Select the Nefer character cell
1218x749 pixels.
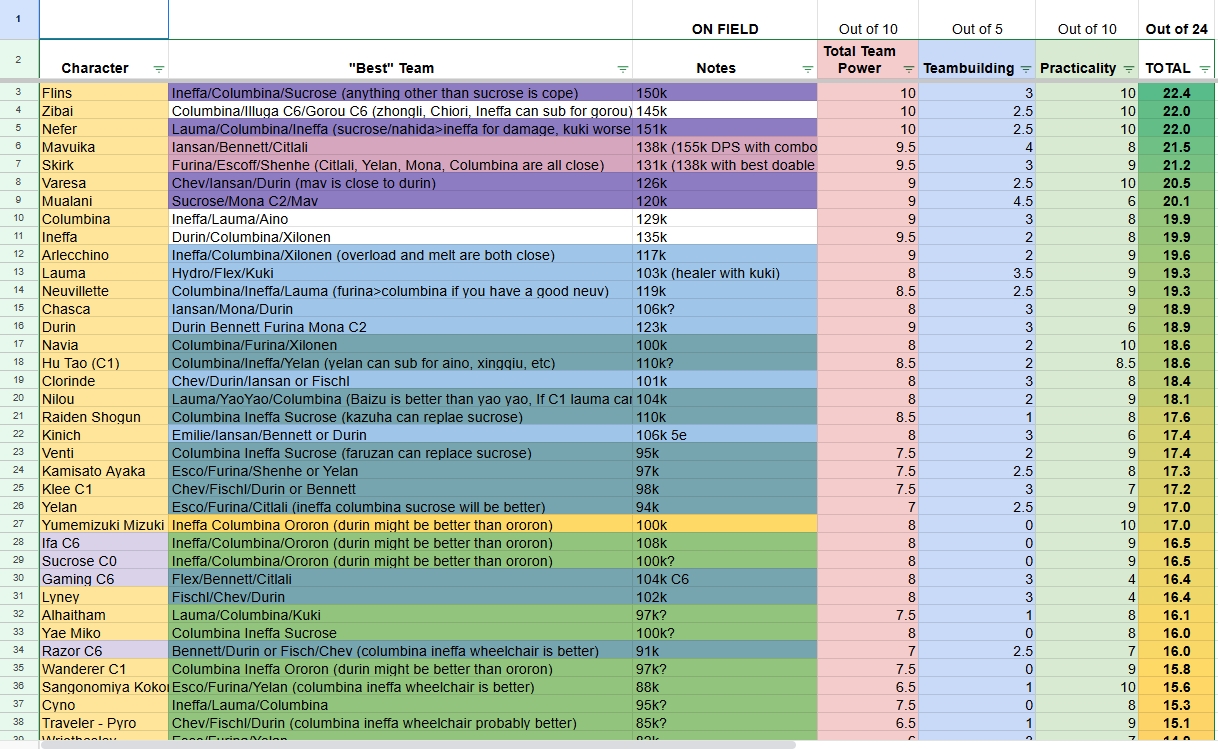[x=104, y=129]
